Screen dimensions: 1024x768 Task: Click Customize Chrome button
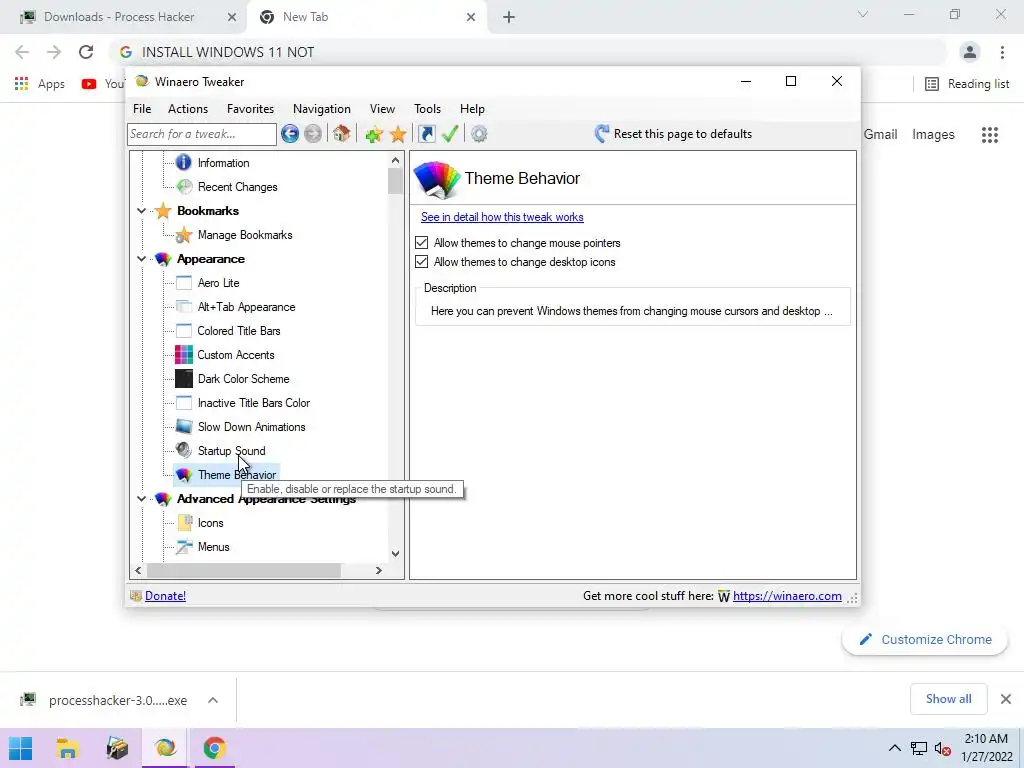pyautogui.click(x=925, y=639)
